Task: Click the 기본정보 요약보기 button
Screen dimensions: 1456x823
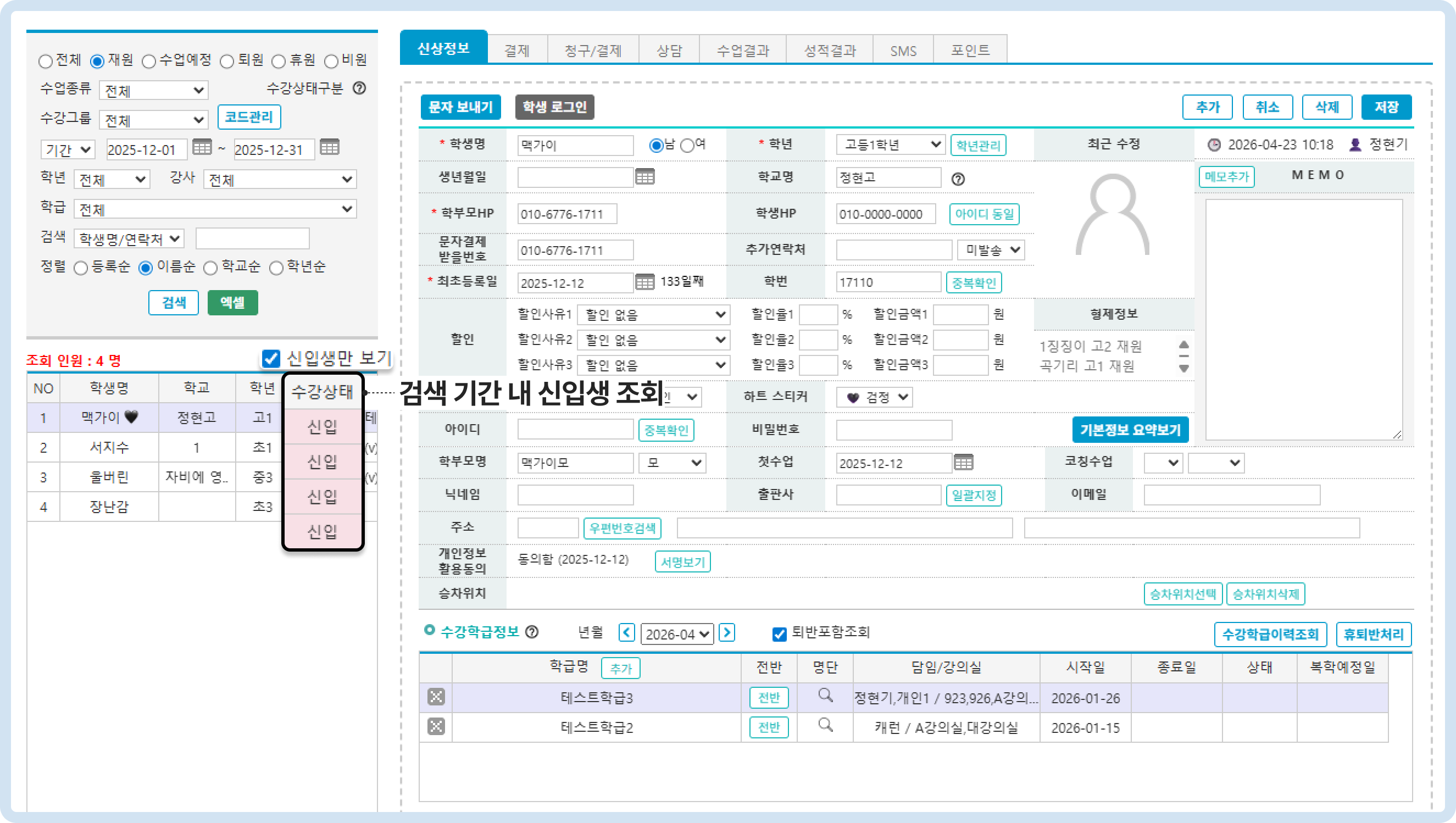Action: click(1130, 430)
